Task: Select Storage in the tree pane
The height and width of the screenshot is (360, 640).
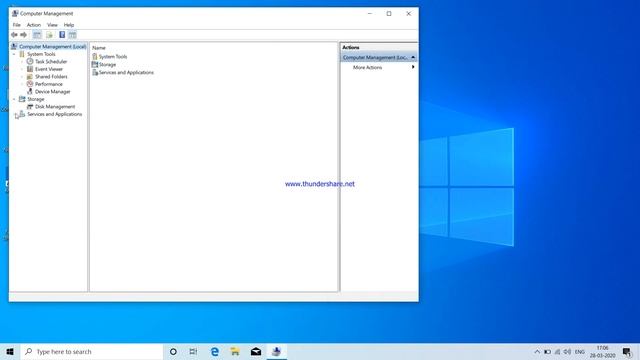Action: pos(36,99)
